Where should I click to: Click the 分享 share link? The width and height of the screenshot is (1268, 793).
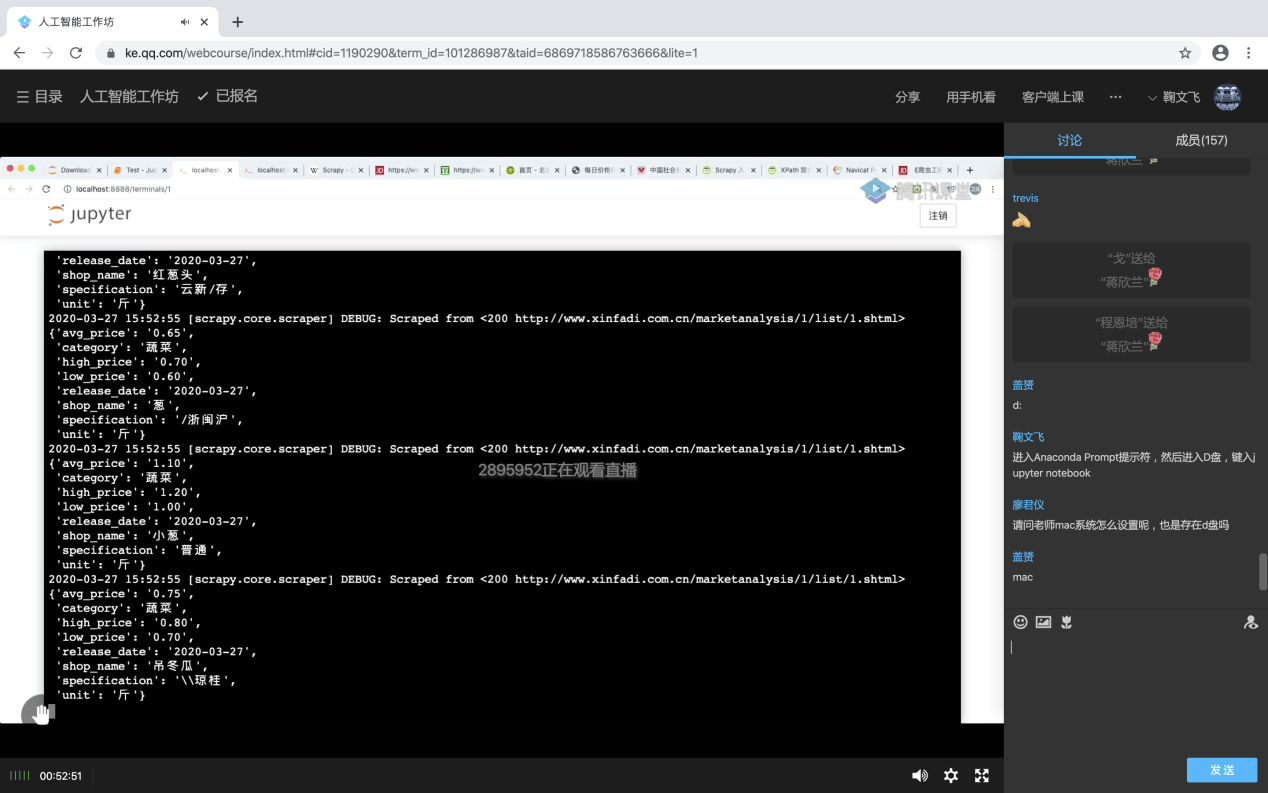point(907,97)
